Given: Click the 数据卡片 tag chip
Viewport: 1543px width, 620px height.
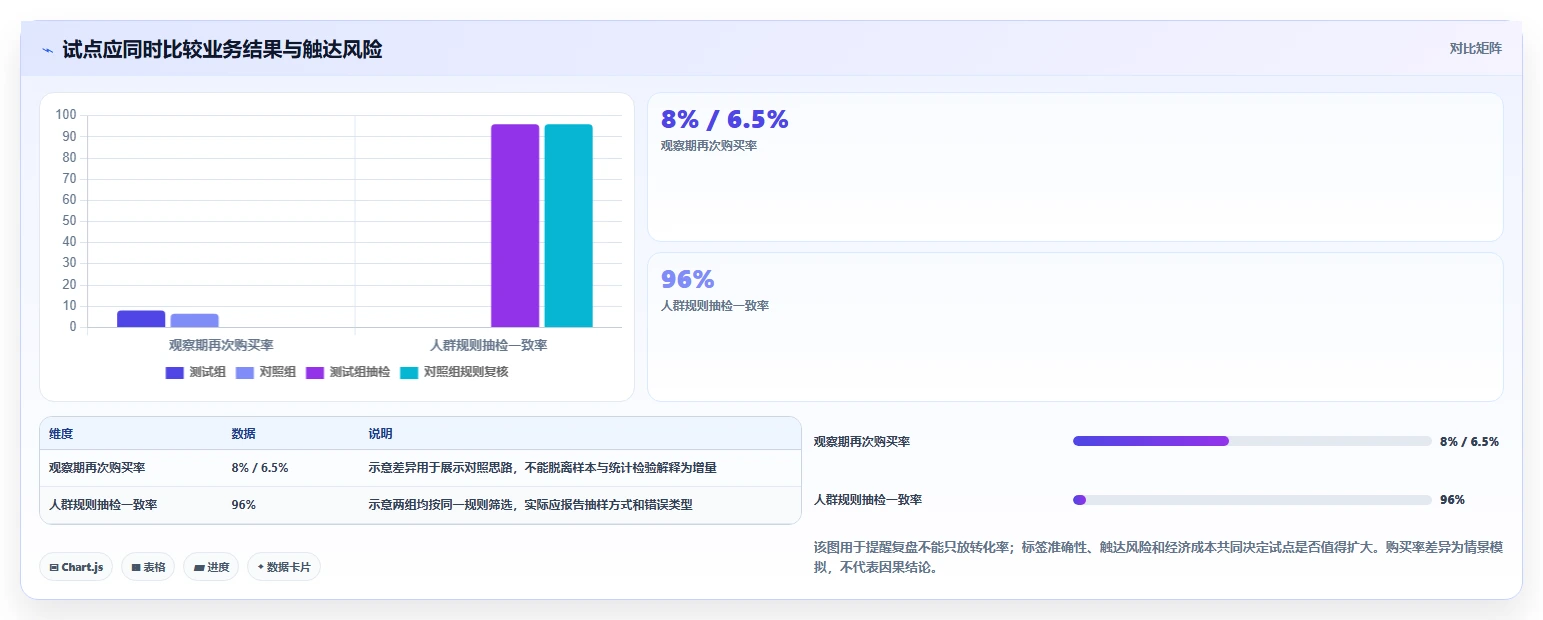Looking at the screenshot, I should tap(284, 567).
